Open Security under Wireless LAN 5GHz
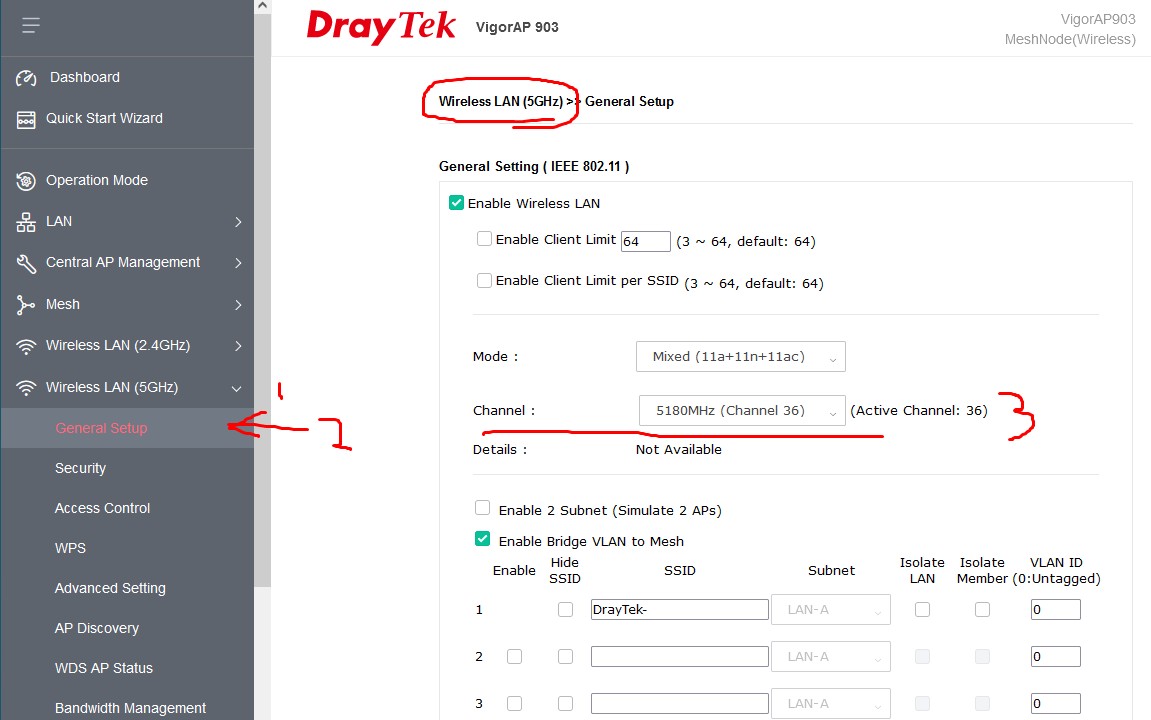Screen dimensions: 1151x720 (x=80, y=468)
